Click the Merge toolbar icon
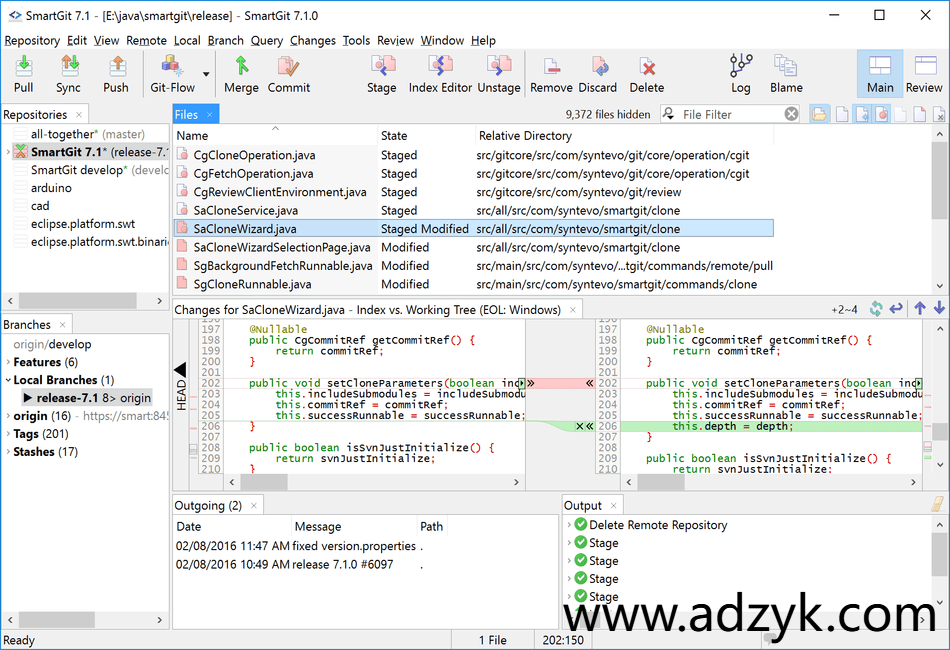Screen dimensions: 950x650 241,73
